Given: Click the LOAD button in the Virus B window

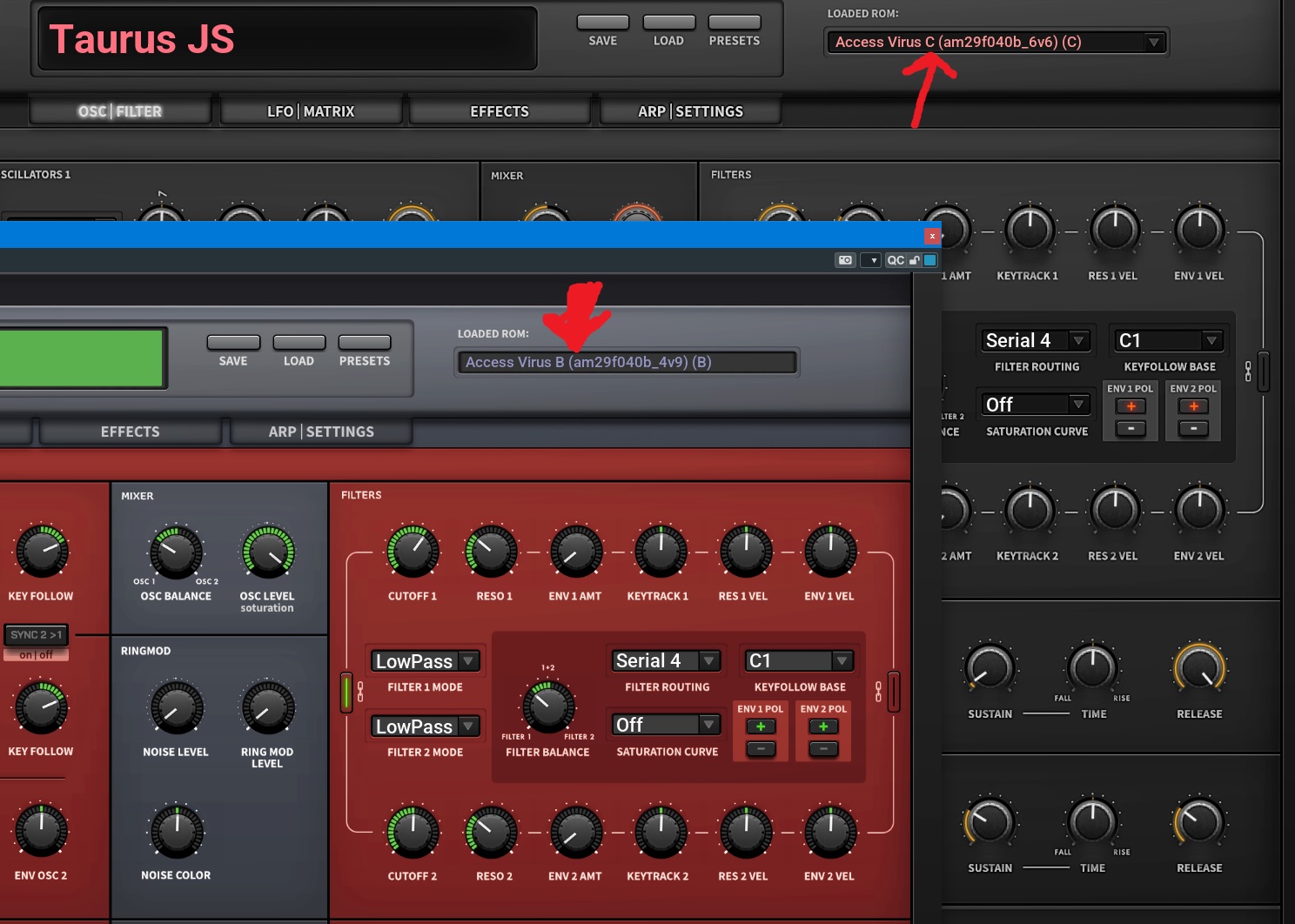Looking at the screenshot, I should [299, 343].
